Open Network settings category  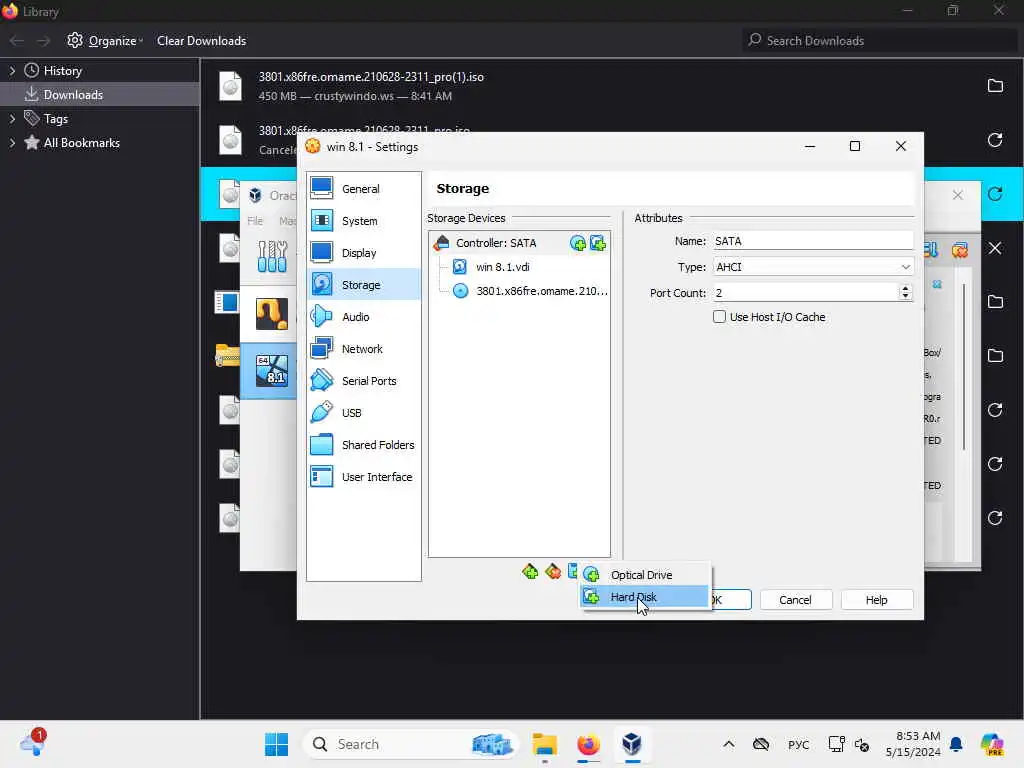point(364,349)
